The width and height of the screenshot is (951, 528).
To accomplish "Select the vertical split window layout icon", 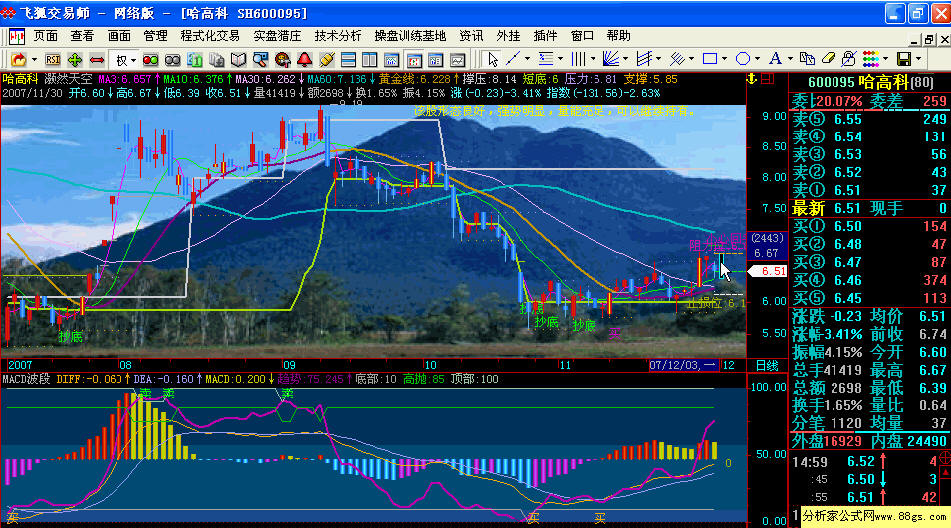I will tap(369, 59).
